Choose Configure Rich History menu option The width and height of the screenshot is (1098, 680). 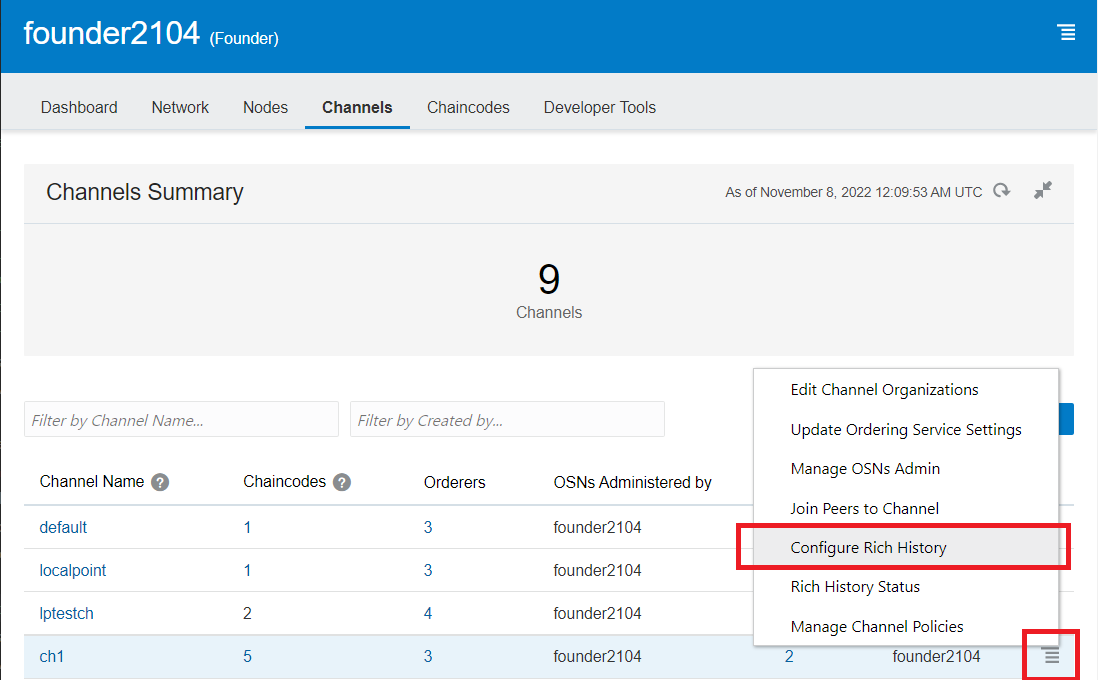(x=868, y=547)
